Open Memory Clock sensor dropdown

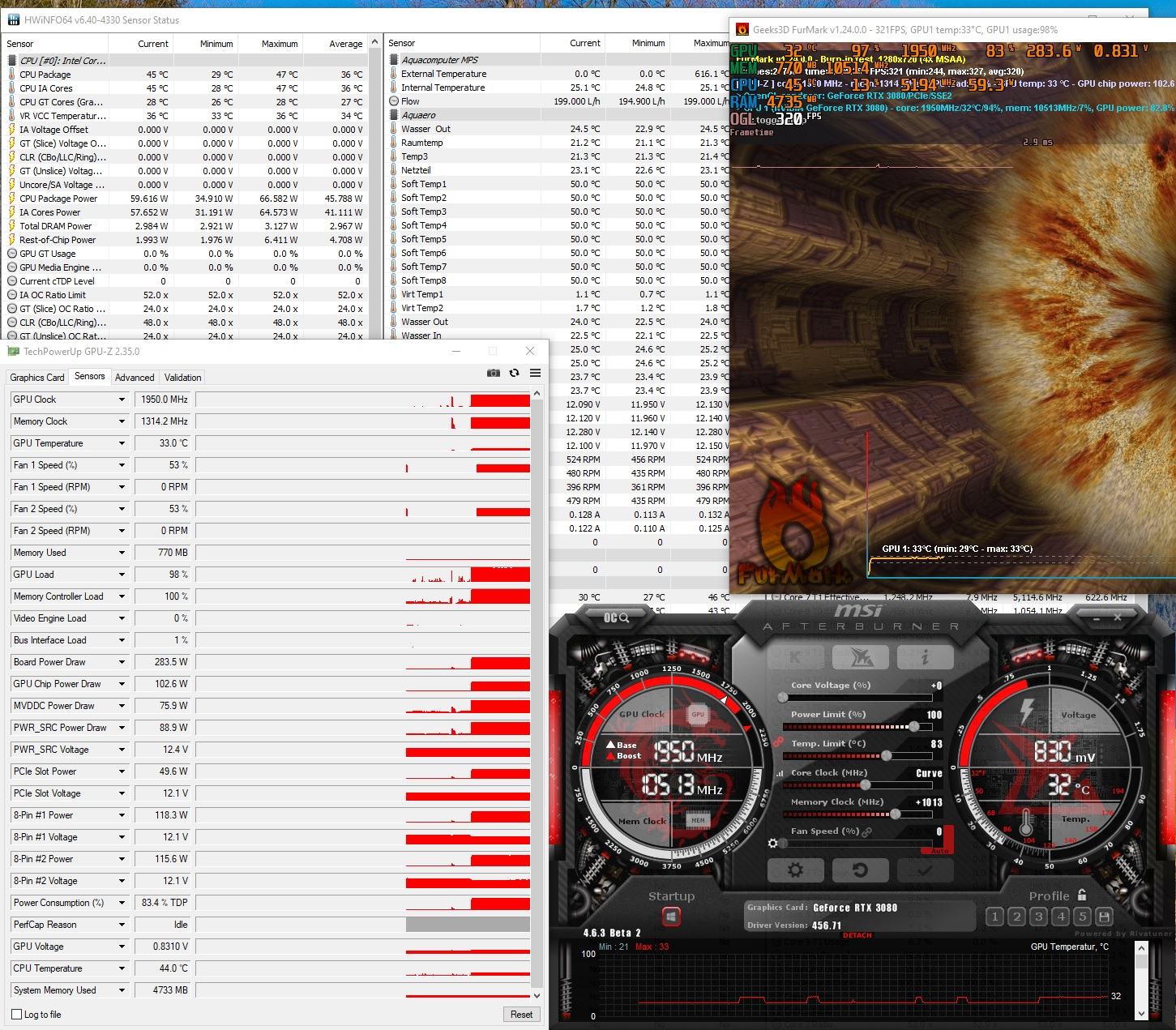(x=122, y=421)
